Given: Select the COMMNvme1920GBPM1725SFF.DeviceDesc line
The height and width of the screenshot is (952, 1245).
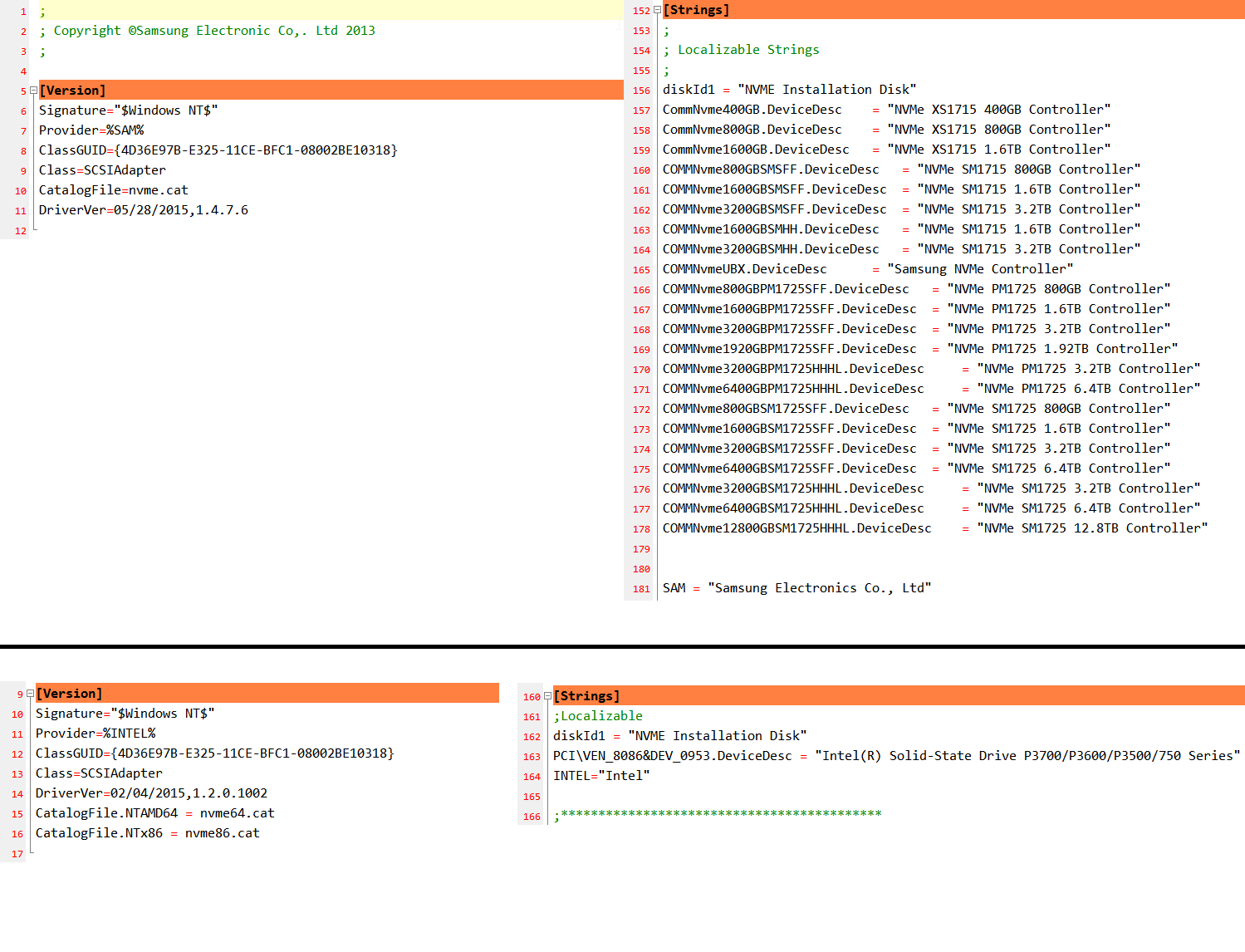Looking at the screenshot, I should click(920, 349).
